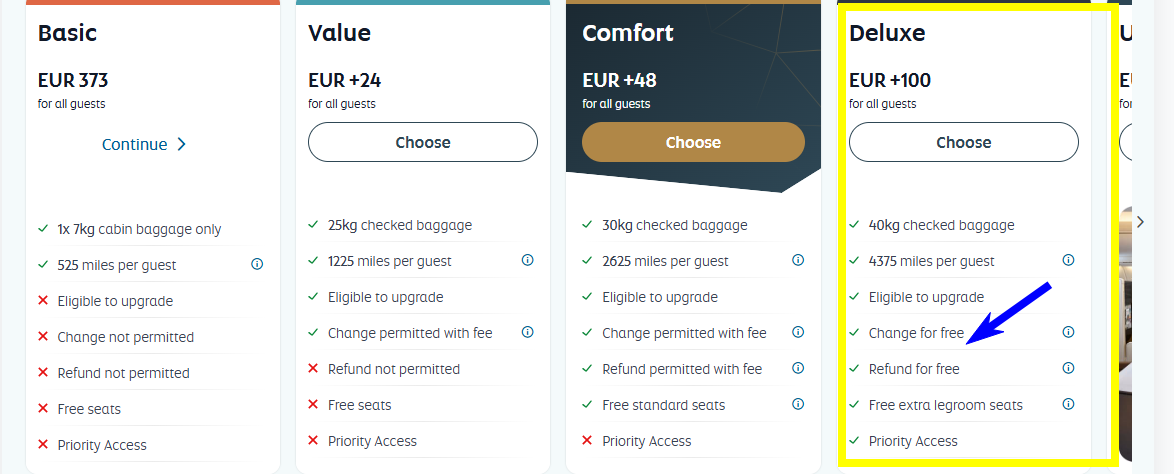Click info icon next to Value 1225 miles

click(x=527, y=260)
